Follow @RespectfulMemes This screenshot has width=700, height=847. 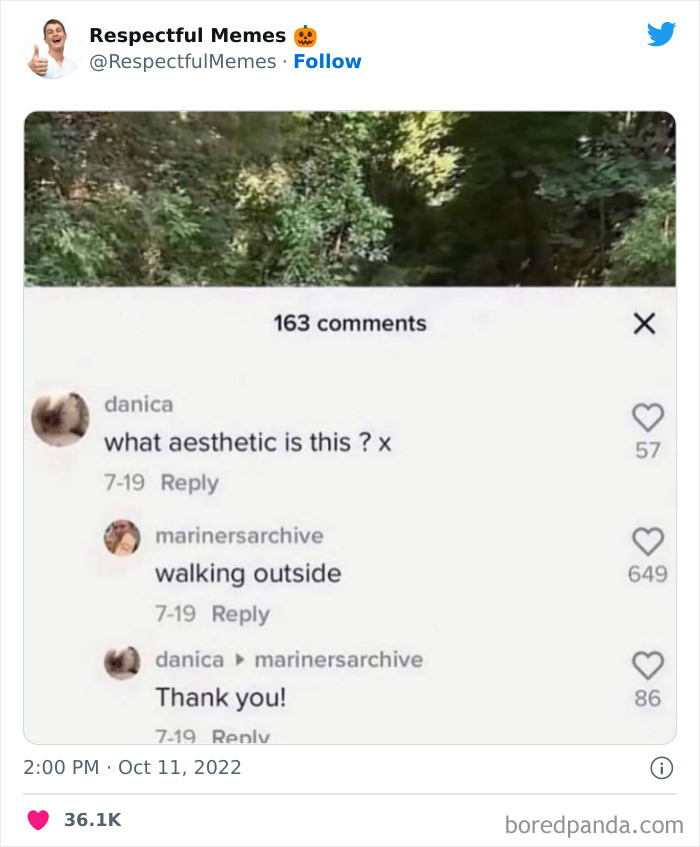pyautogui.click(x=328, y=61)
